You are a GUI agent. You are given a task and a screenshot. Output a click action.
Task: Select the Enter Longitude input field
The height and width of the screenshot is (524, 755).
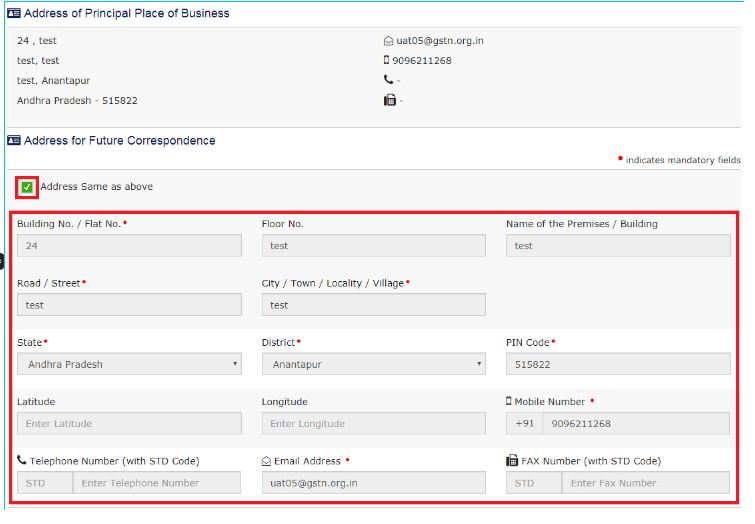click(373, 424)
